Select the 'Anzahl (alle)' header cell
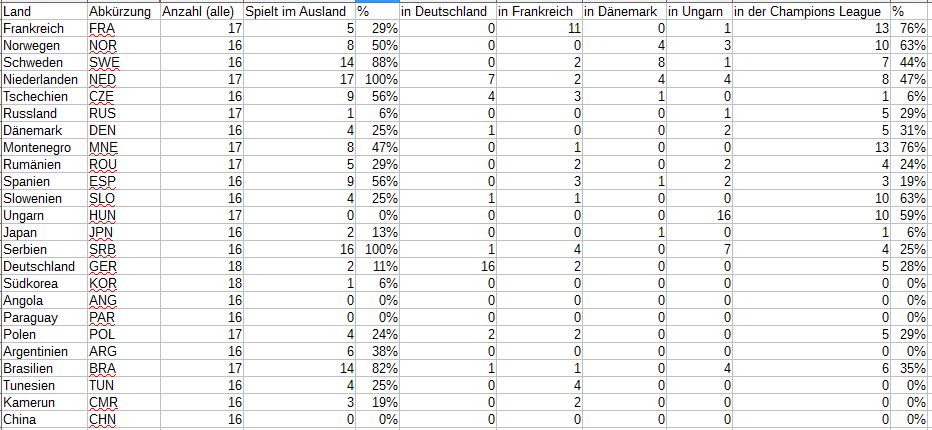The image size is (932, 430). pos(200,11)
